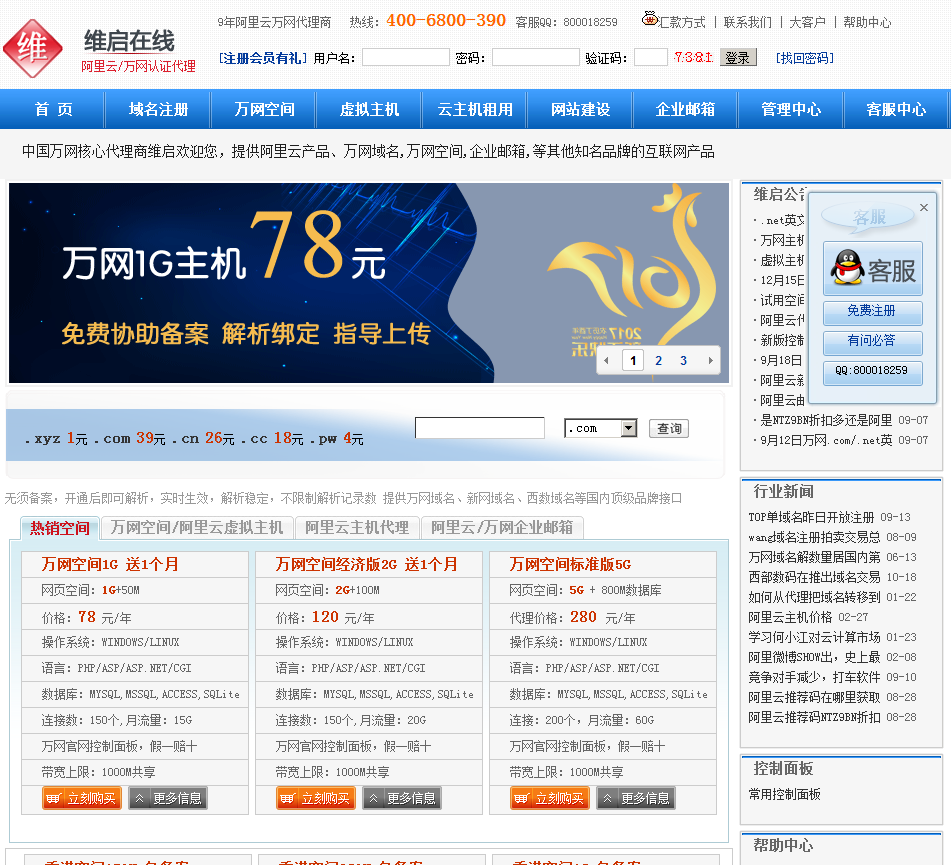This screenshot has height=865, width=951.
Task: Open the 常用控制面板 link
Action: click(x=784, y=795)
